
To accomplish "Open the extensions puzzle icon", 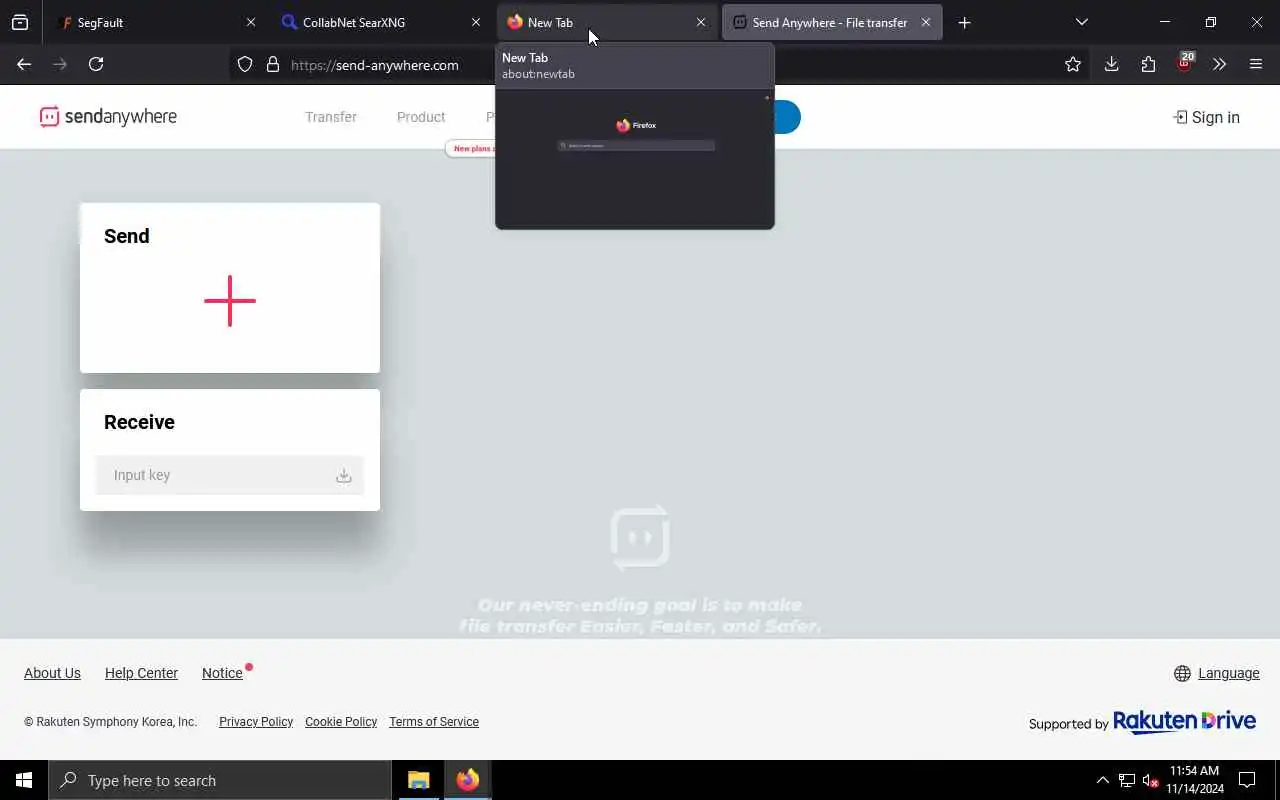I will [1148, 64].
